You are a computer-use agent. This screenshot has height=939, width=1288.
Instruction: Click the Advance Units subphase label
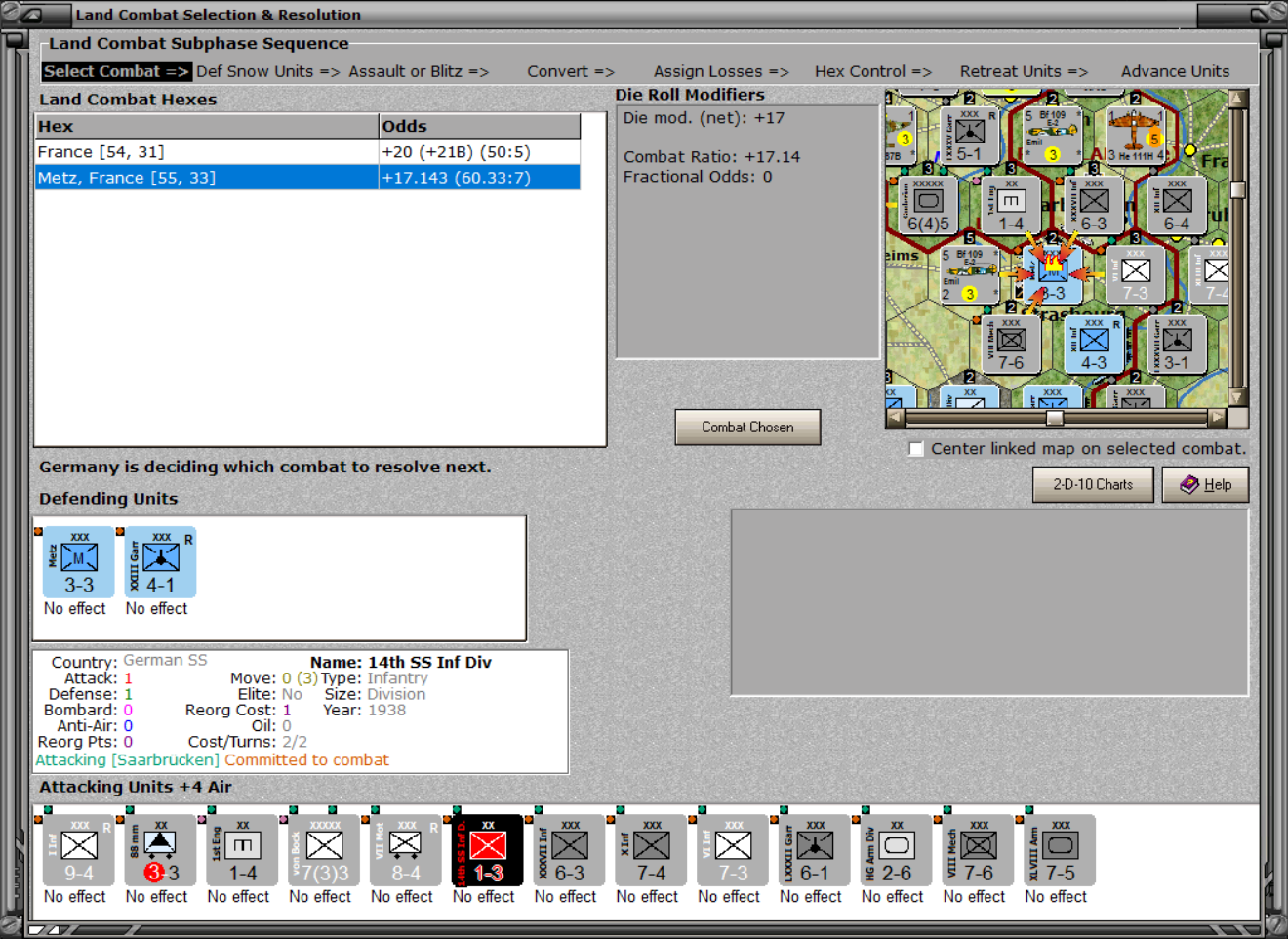(x=1175, y=71)
